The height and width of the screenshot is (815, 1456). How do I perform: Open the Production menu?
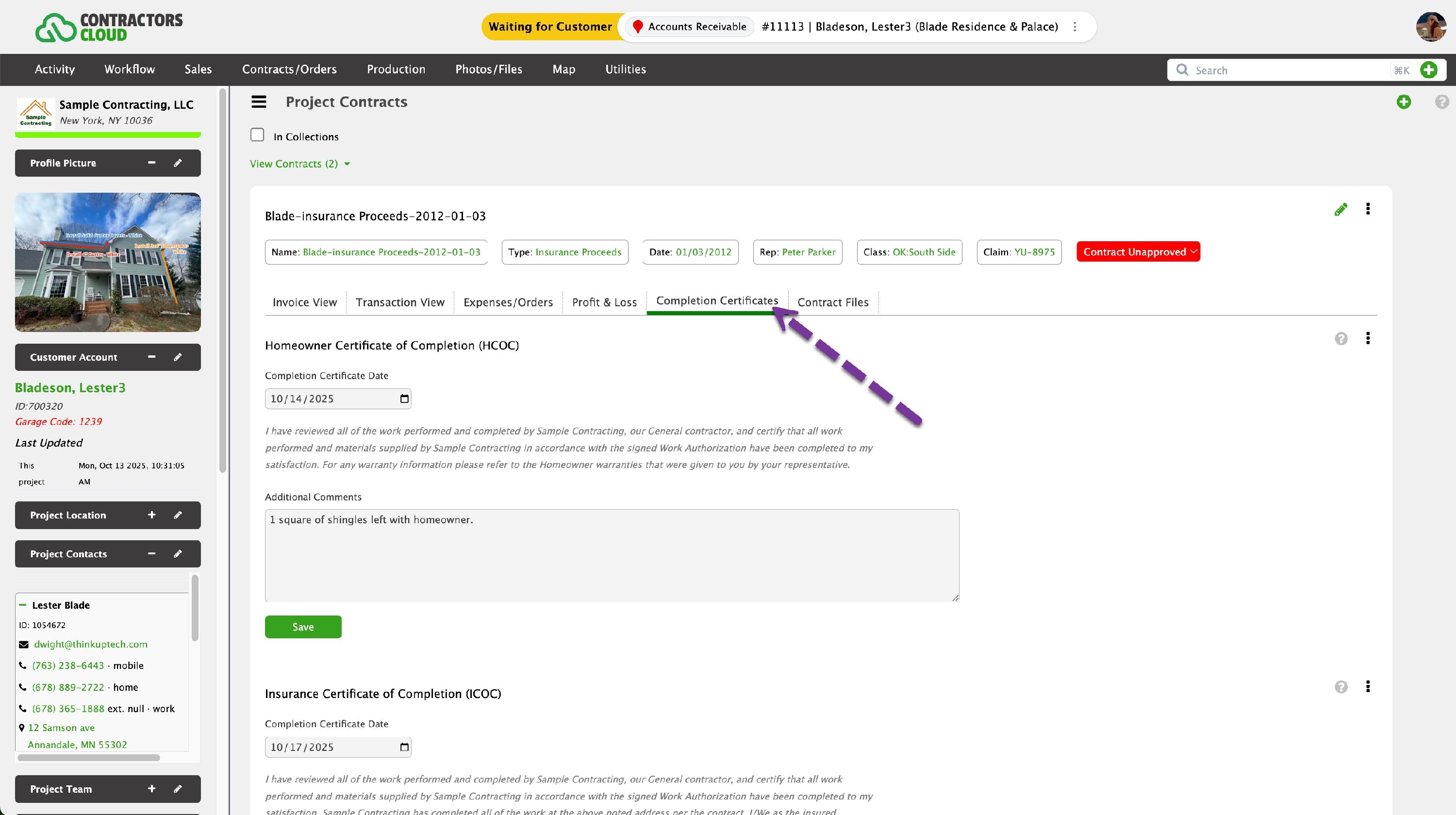coord(396,69)
